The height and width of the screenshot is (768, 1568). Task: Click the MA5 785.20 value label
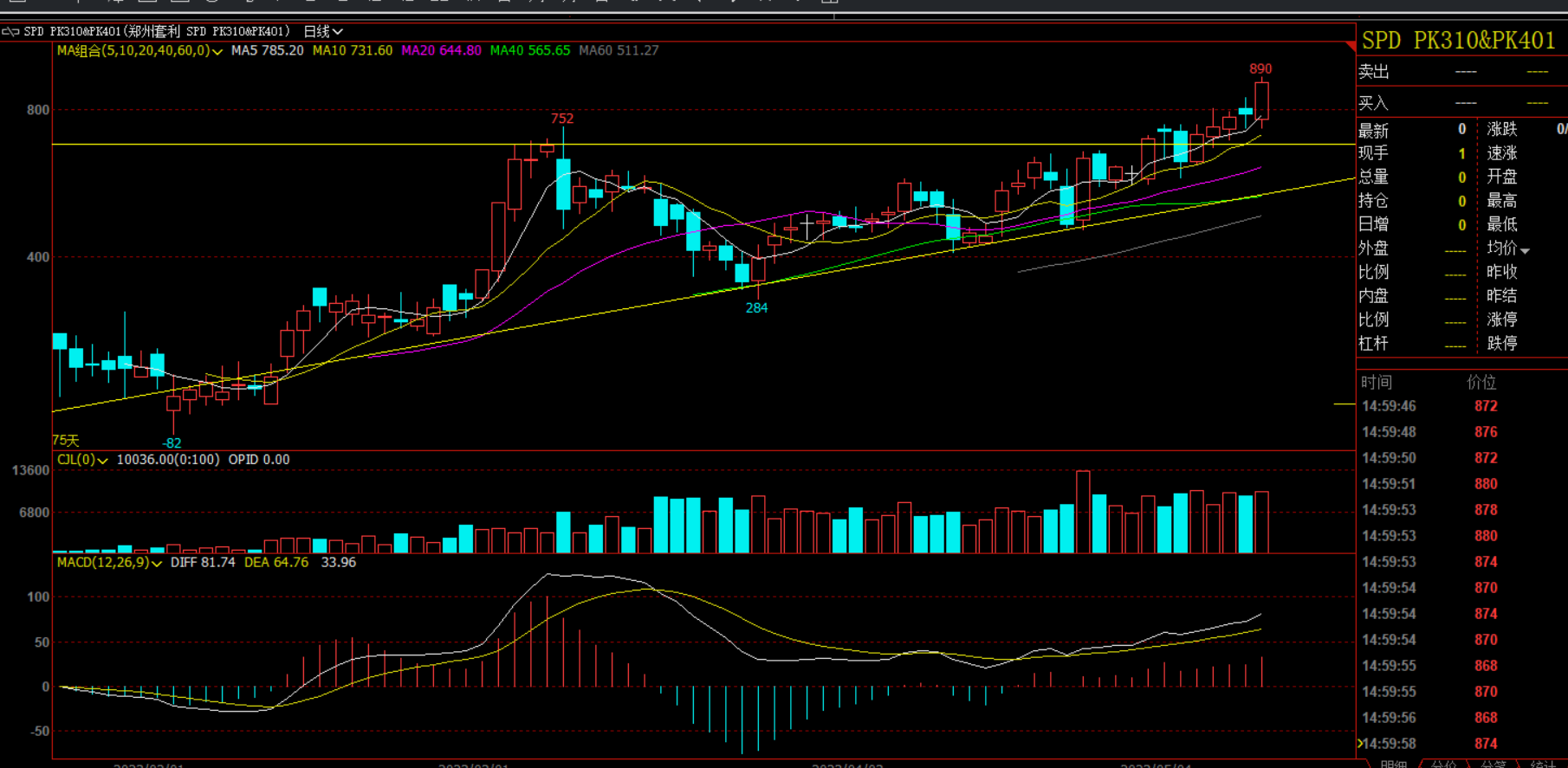[267, 51]
